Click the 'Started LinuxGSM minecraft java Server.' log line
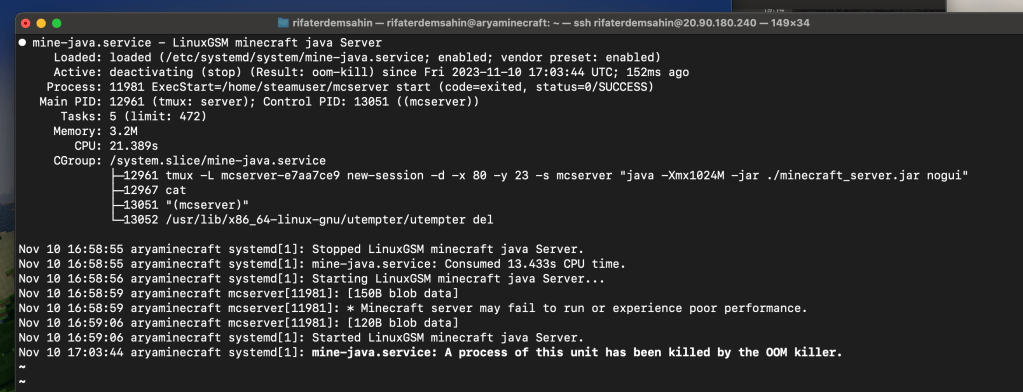The height and width of the screenshot is (392, 1023). point(301,338)
